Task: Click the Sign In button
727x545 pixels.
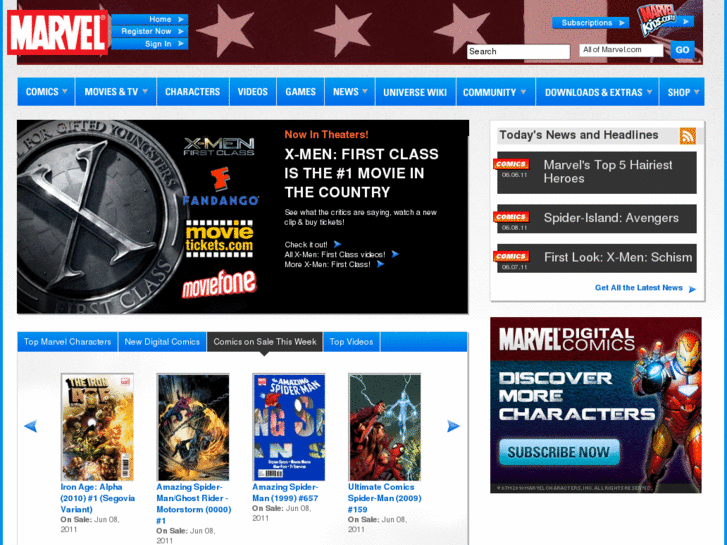Action: pyautogui.click(x=150, y=44)
